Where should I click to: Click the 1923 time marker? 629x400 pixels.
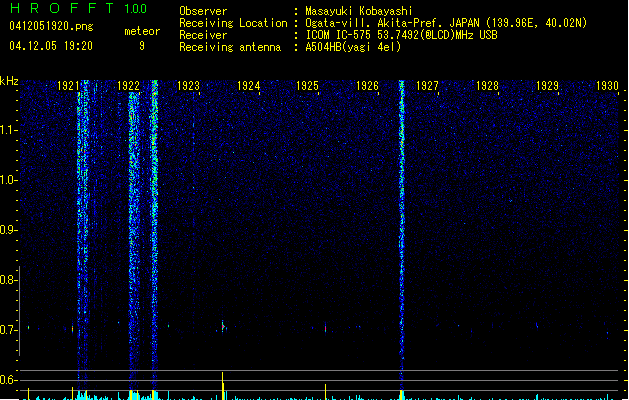tap(189, 86)
